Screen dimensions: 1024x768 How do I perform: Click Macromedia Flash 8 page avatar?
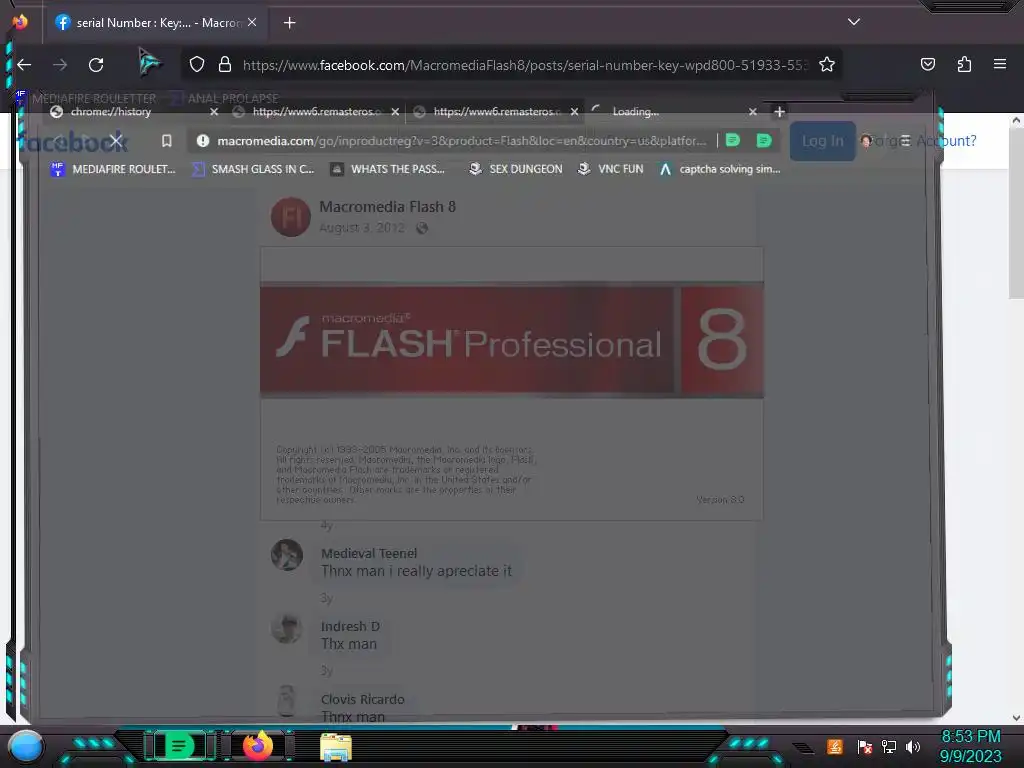tap(291, 217)
